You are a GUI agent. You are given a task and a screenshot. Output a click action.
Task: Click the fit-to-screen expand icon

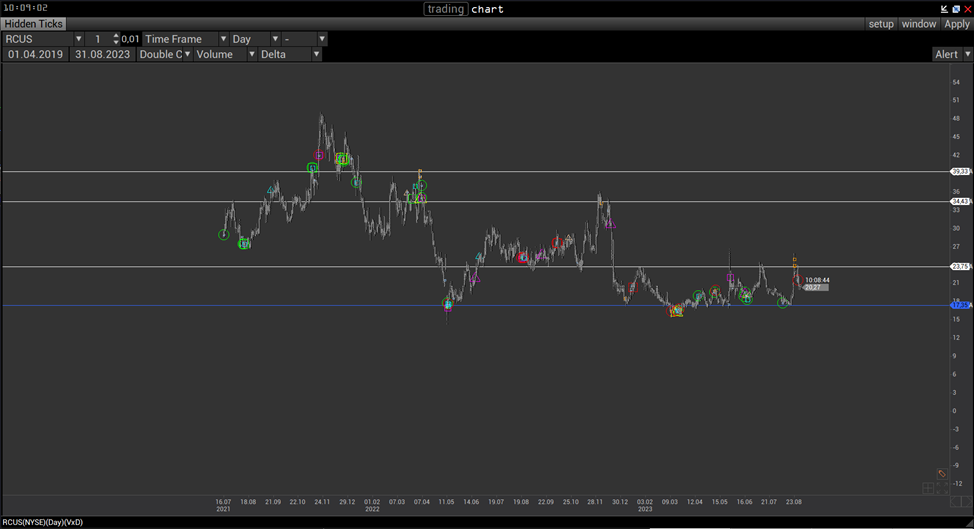click(x=942, y=488)
